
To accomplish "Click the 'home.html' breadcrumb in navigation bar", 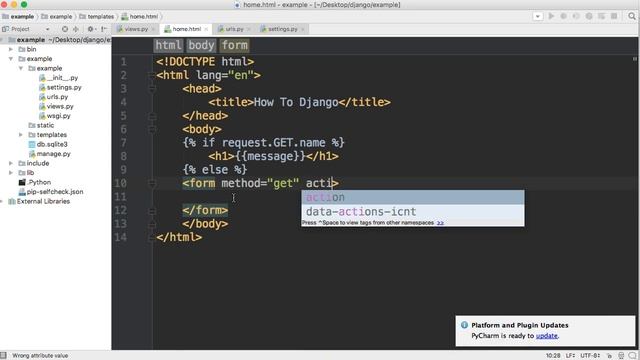I will [140, 16].
